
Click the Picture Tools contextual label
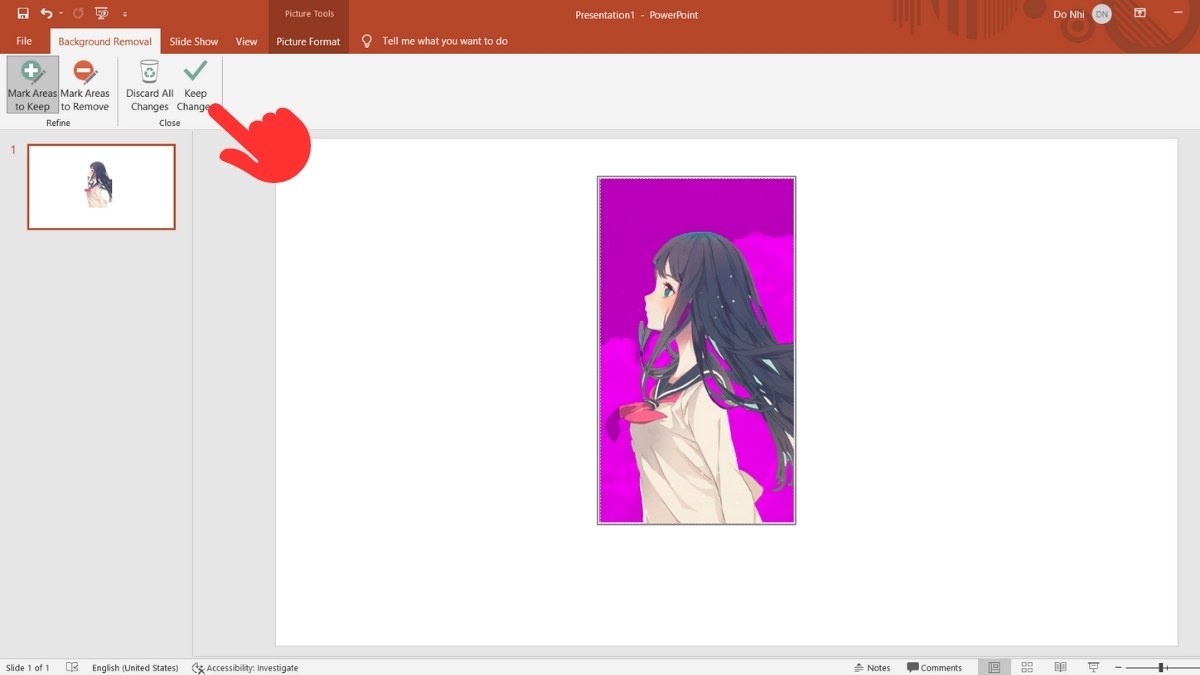308,14
